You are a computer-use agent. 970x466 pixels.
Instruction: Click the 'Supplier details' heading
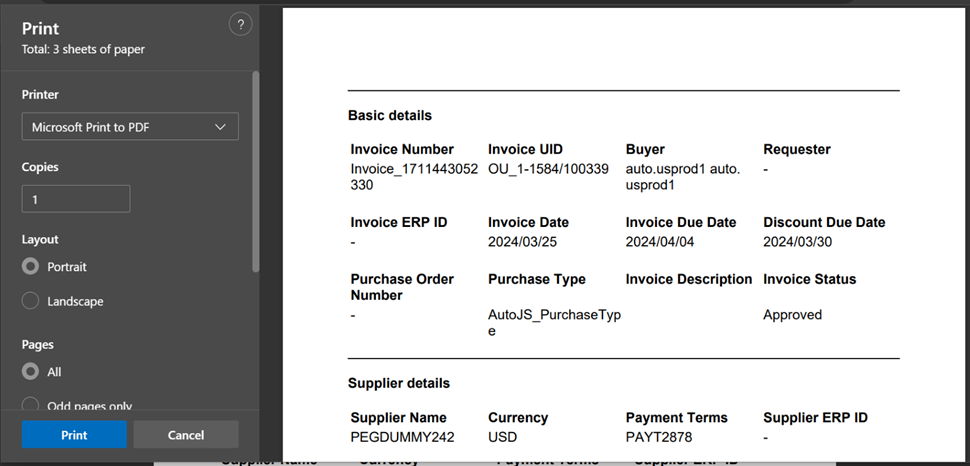[399, 383]
